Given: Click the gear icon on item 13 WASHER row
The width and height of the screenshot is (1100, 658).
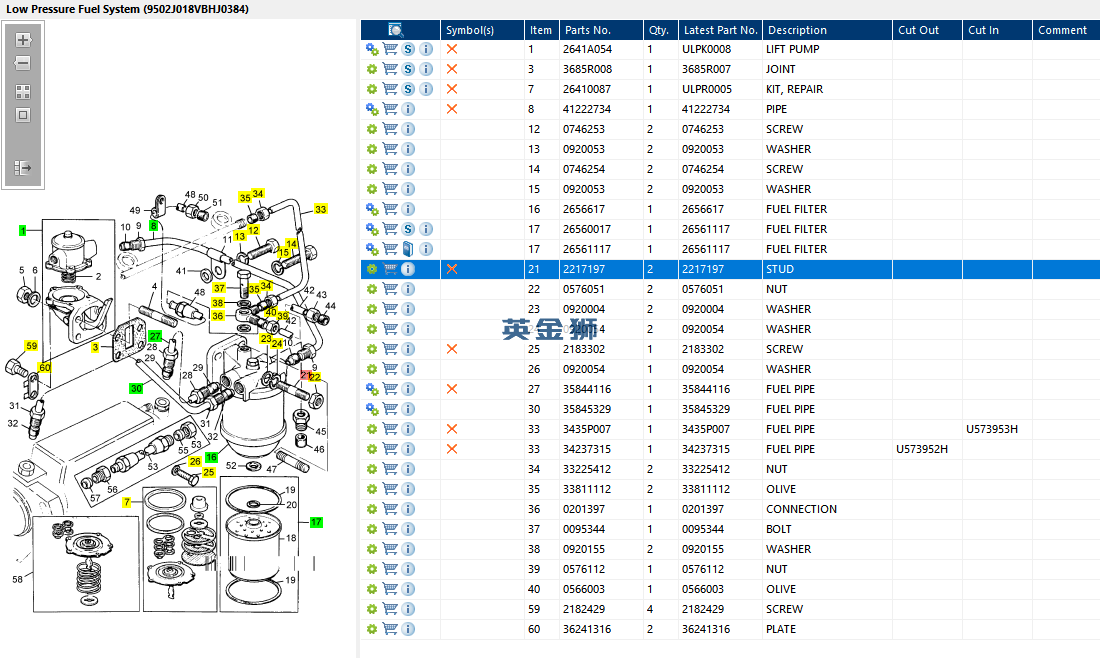Looking at the screenshot, I should point(372,149).
